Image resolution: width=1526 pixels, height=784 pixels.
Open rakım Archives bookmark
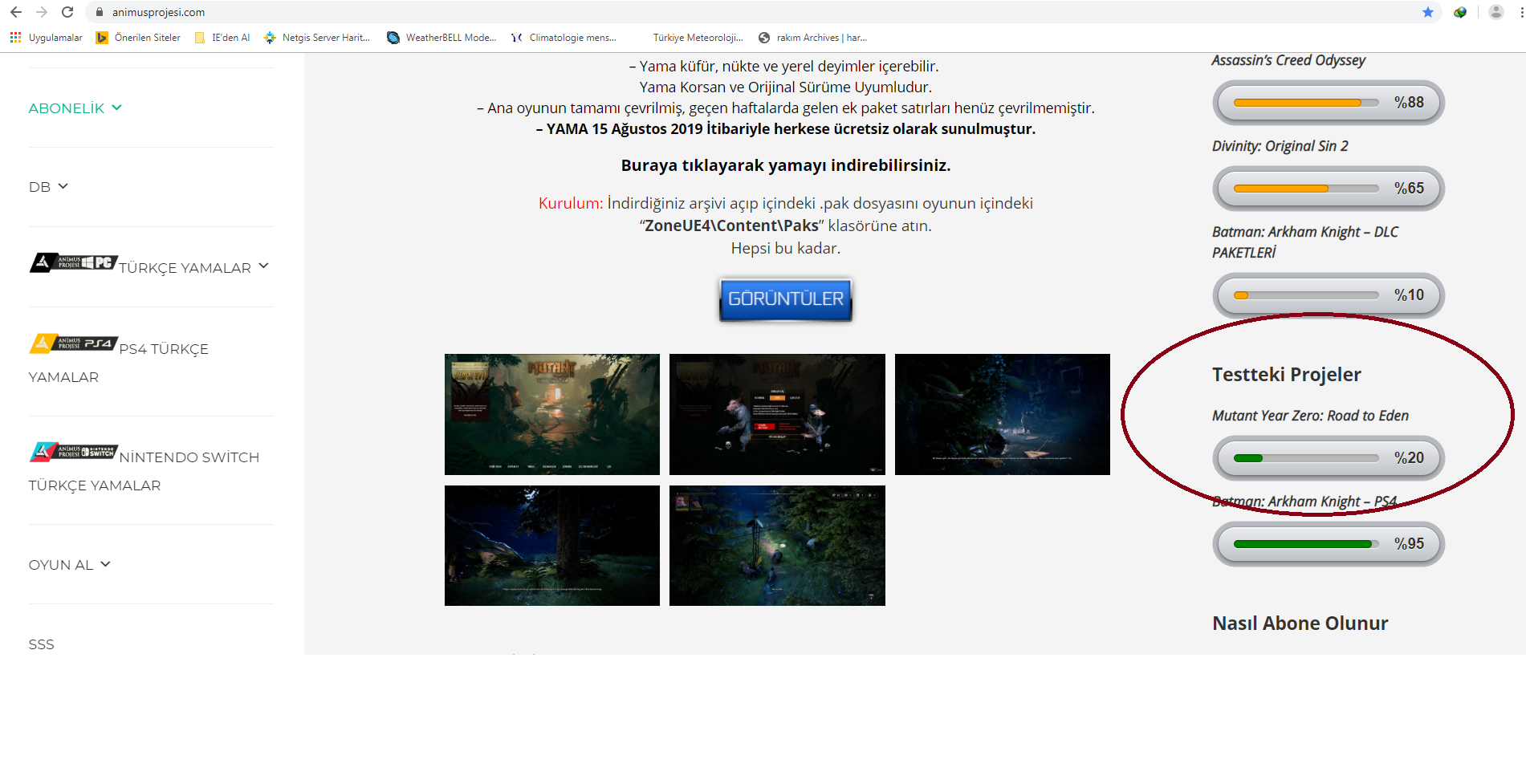tap(812, 38)
